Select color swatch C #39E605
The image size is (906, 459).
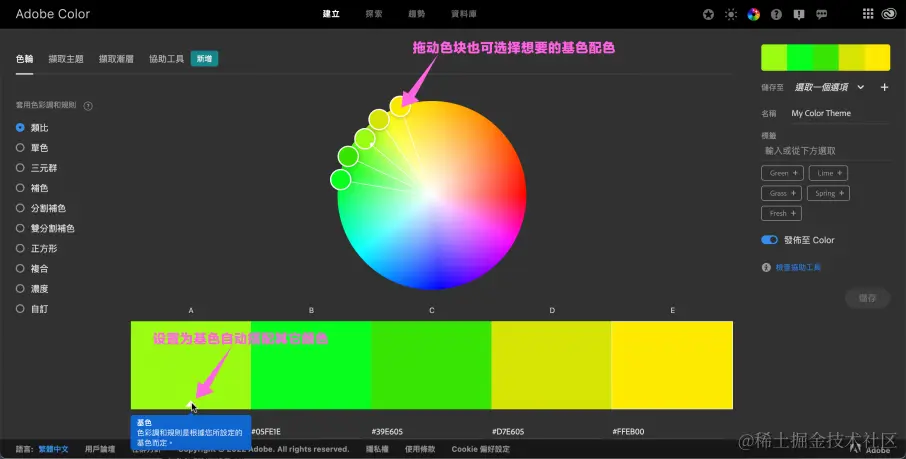[431, 365]
